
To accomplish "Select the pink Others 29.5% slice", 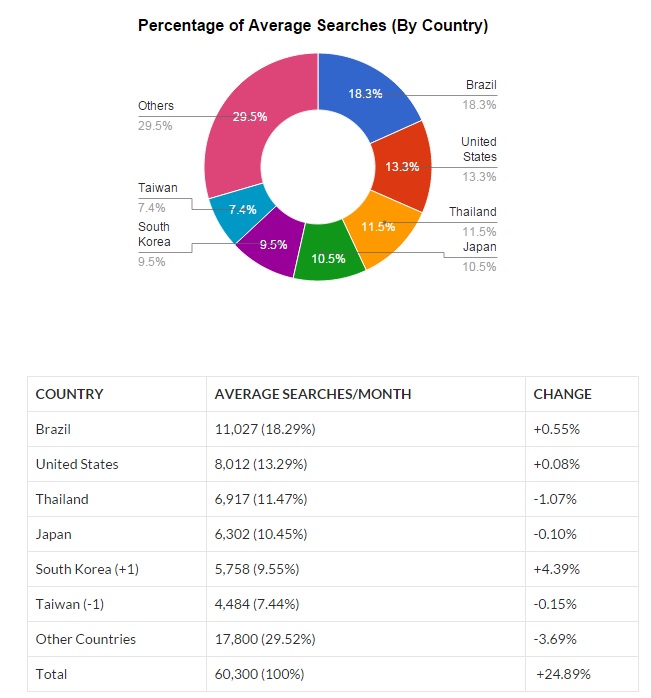I will (249, 117).
